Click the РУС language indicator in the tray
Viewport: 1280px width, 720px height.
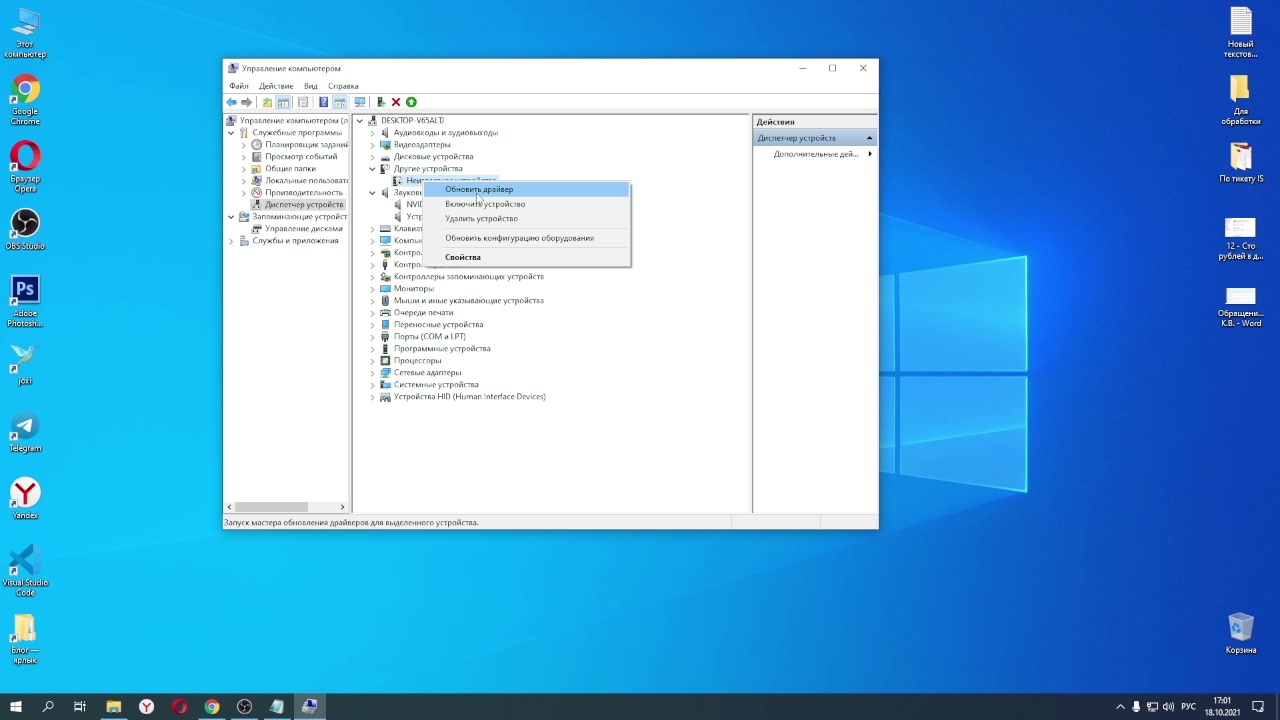click(x=1188, y=707)
